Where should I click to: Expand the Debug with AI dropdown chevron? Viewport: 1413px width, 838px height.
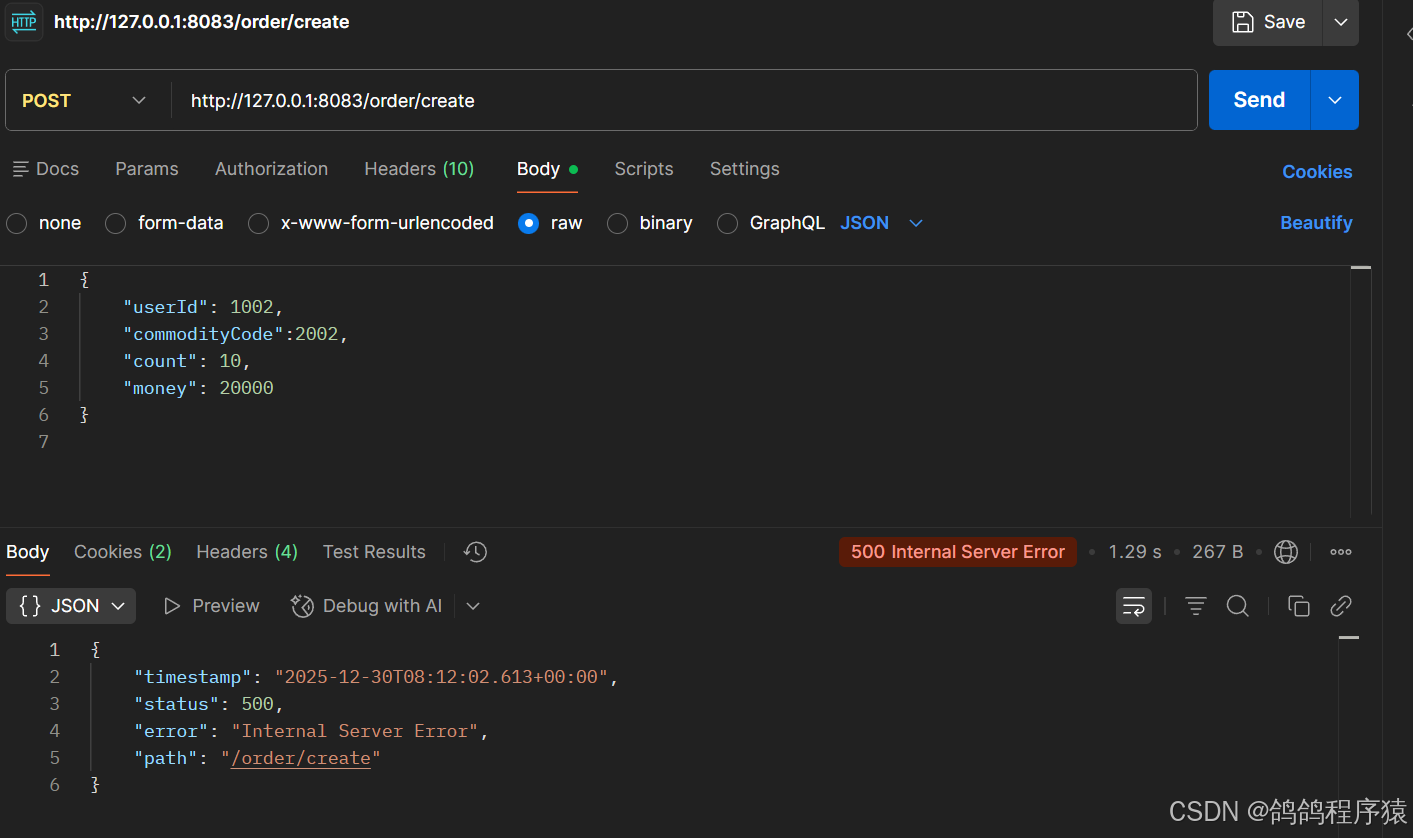tap(473, 606)
